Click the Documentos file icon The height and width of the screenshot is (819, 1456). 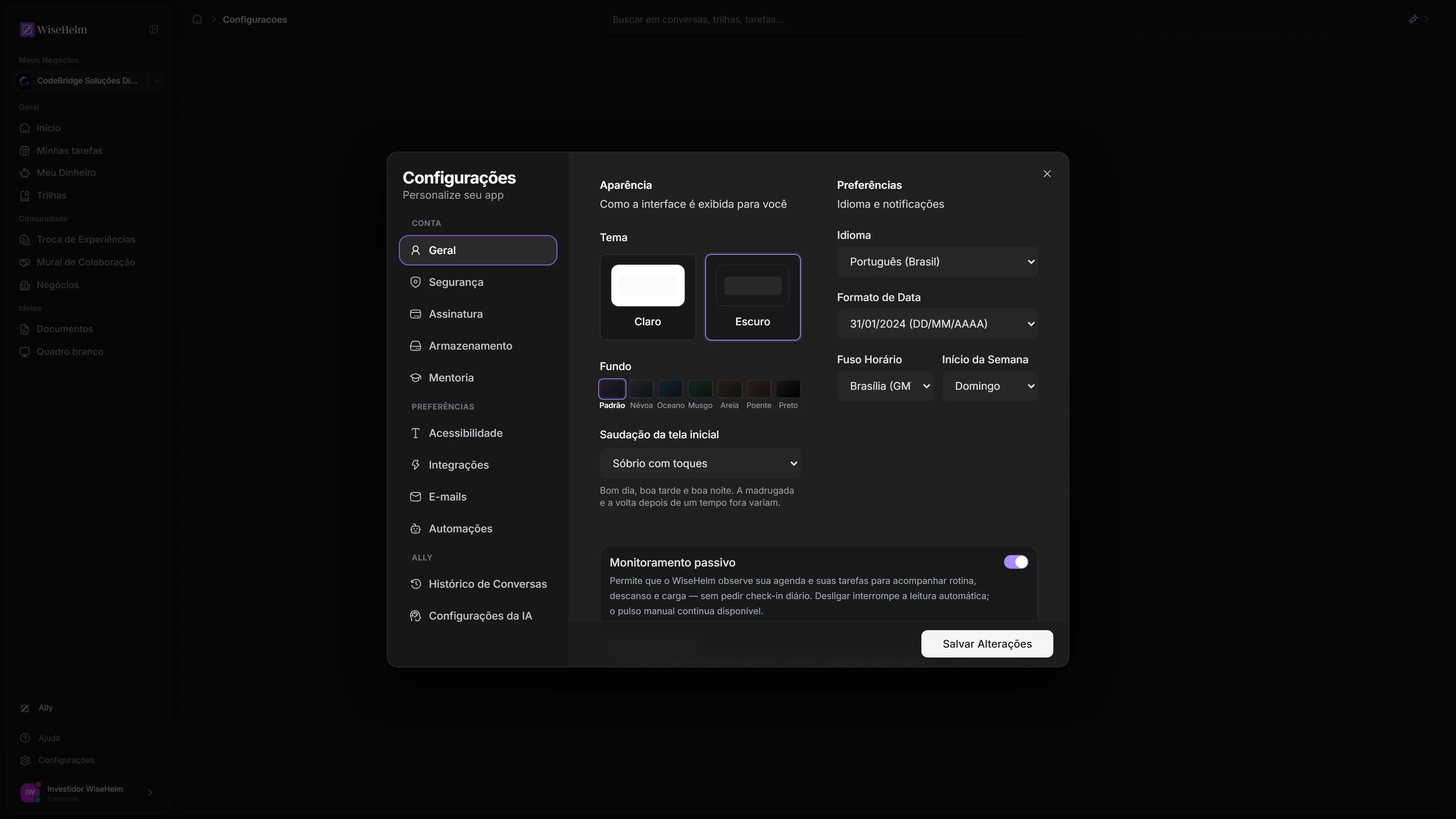(x=25, y=329)
